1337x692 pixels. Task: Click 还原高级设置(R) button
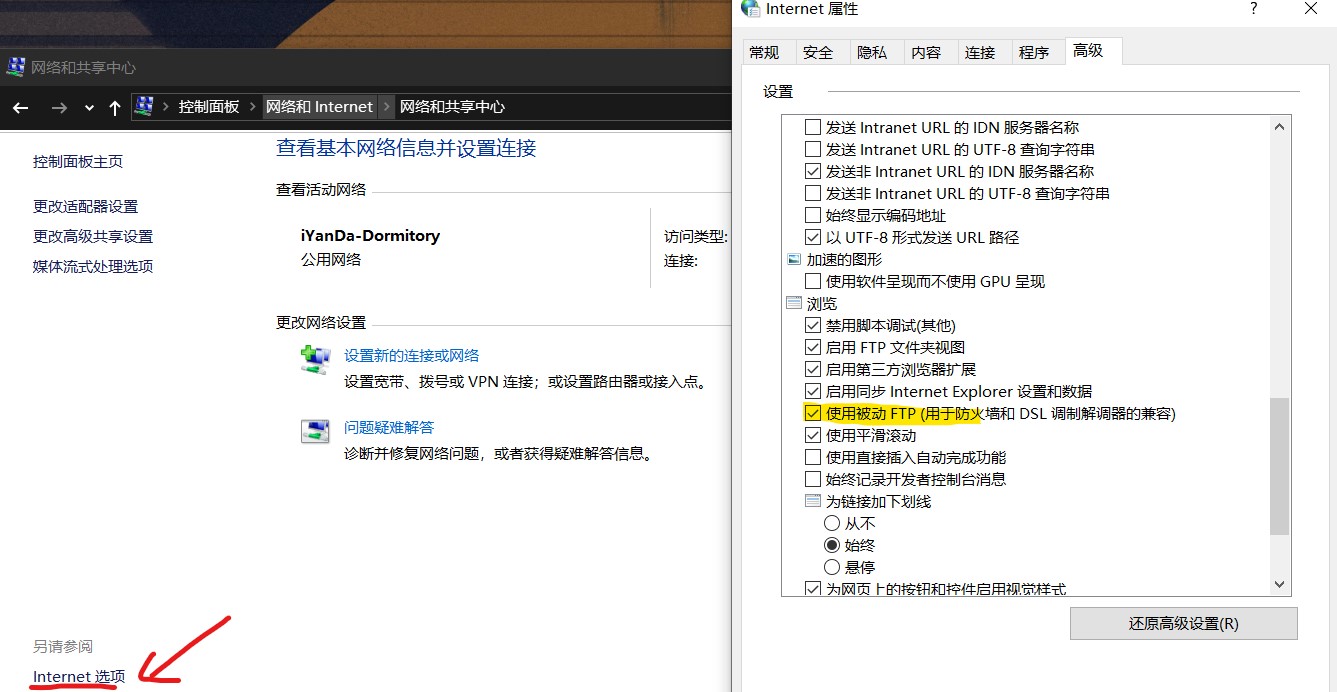[1183, 623]
